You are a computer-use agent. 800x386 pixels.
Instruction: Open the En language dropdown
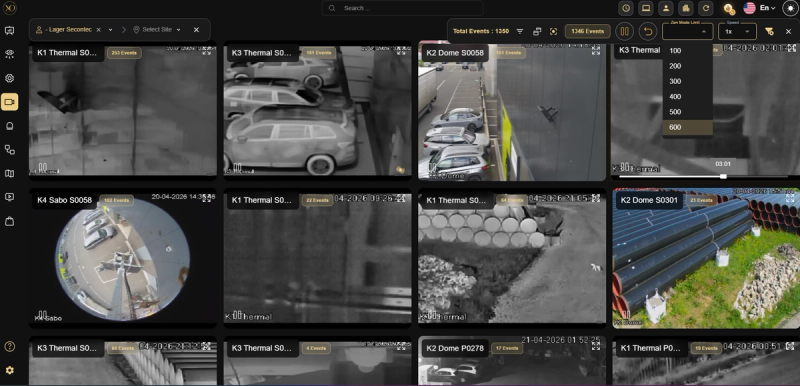[767, 8]
